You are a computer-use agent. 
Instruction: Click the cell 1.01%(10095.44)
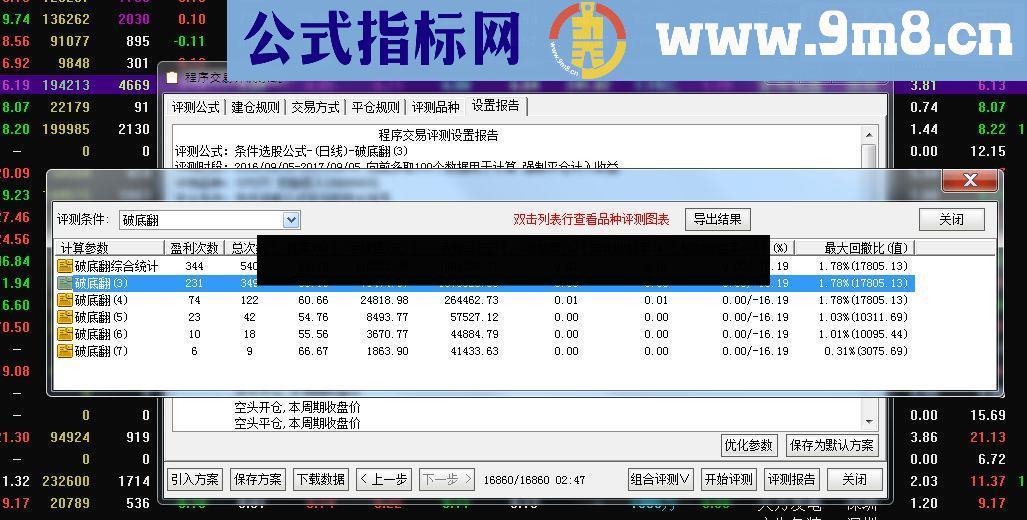coord(863,334)
